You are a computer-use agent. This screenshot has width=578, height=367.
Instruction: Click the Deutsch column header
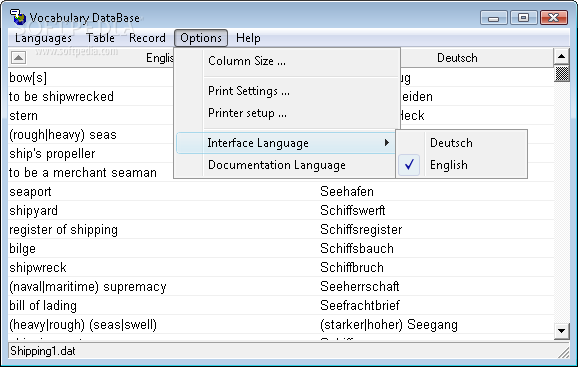[x=457, y=58]
